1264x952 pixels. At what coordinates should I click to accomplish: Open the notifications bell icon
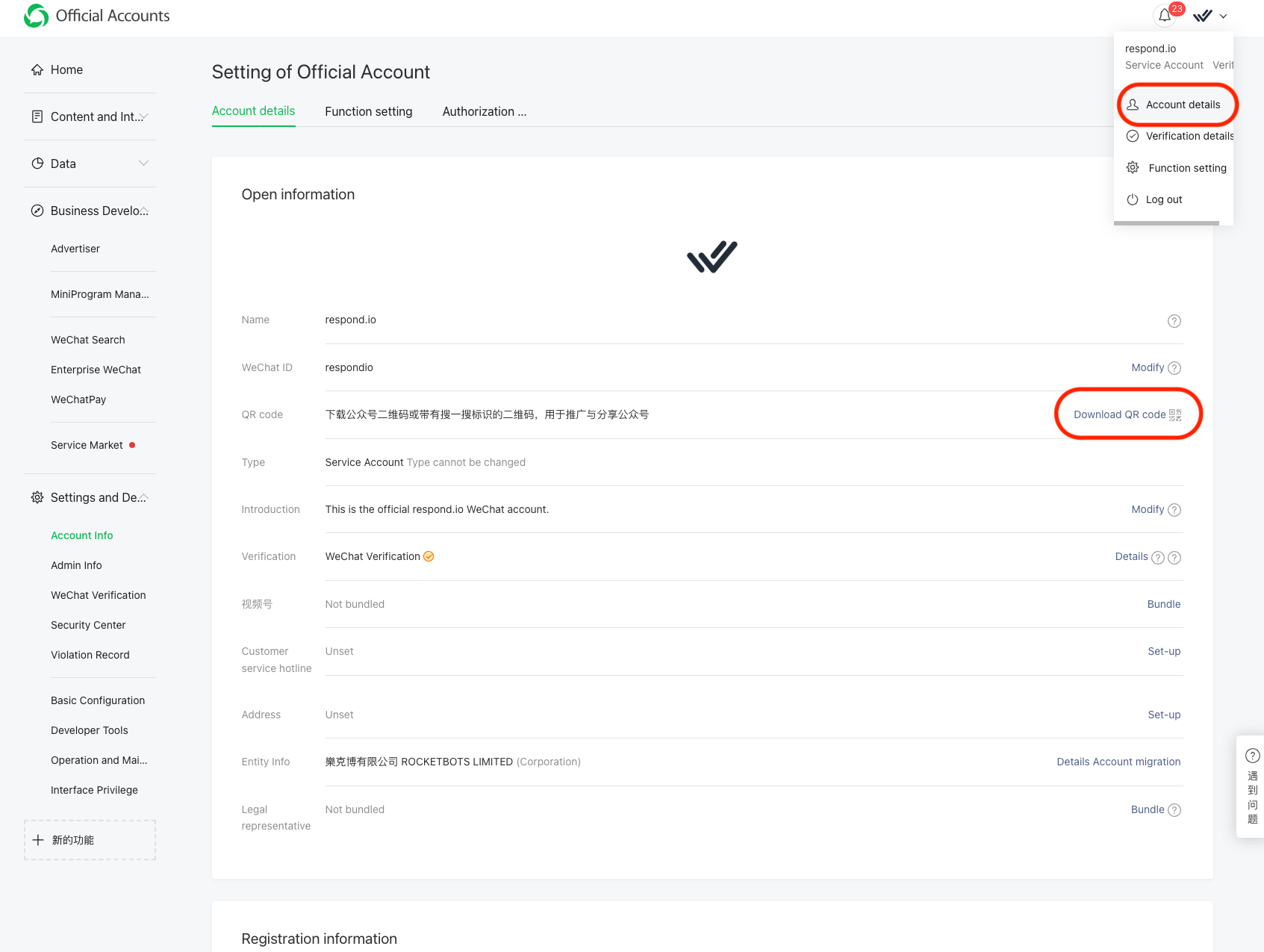point(1164,16)
